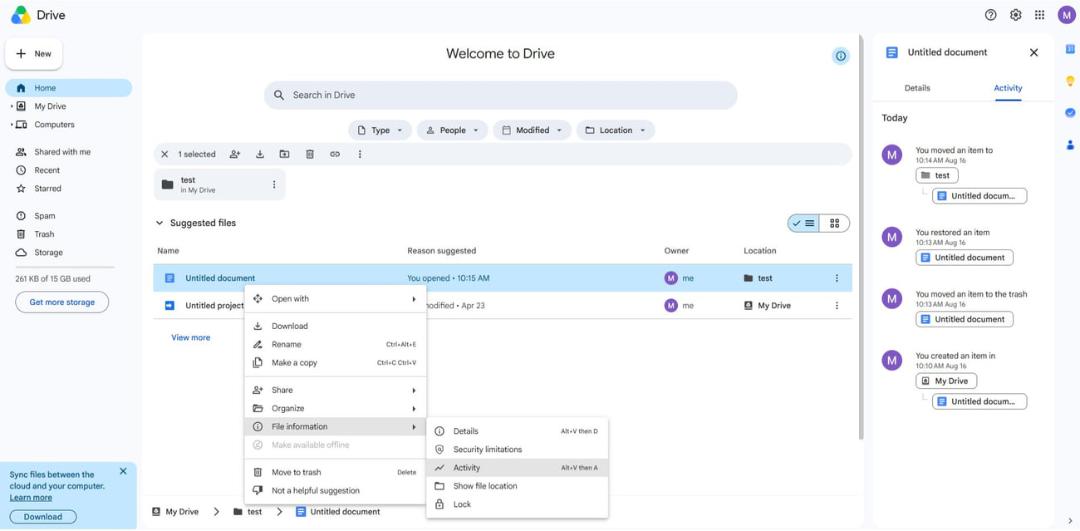Open Settings gear icon
The image size is (1080, 531).
tap(1015, 14)
